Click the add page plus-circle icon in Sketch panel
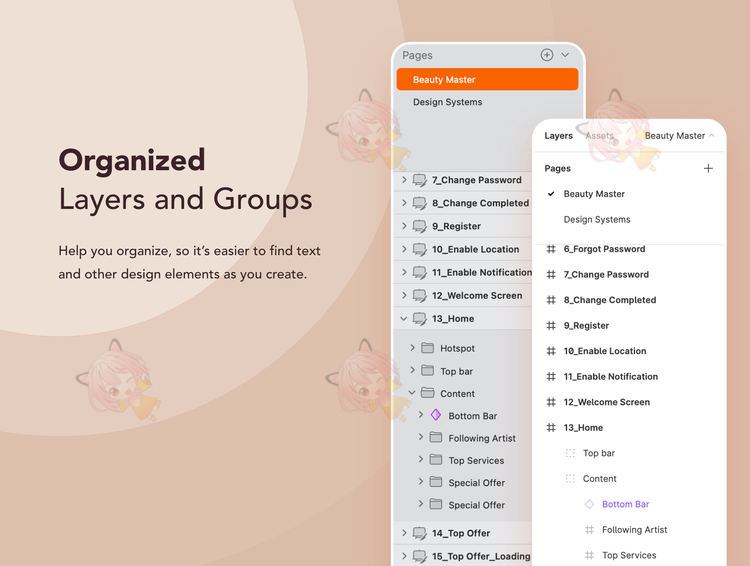 click(x=547, y=55)
